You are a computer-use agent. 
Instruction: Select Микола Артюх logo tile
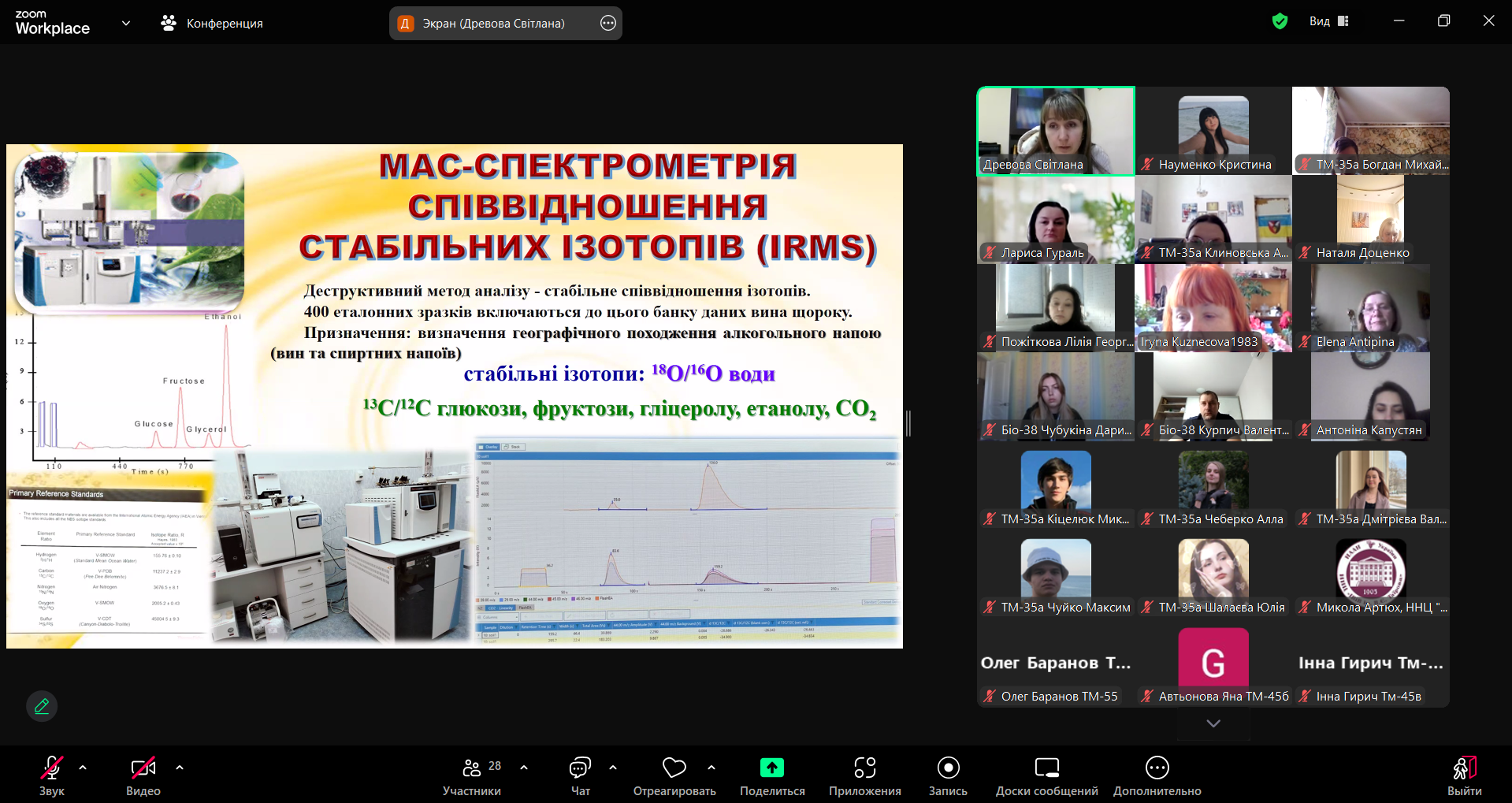click(x=1371, y=574)
